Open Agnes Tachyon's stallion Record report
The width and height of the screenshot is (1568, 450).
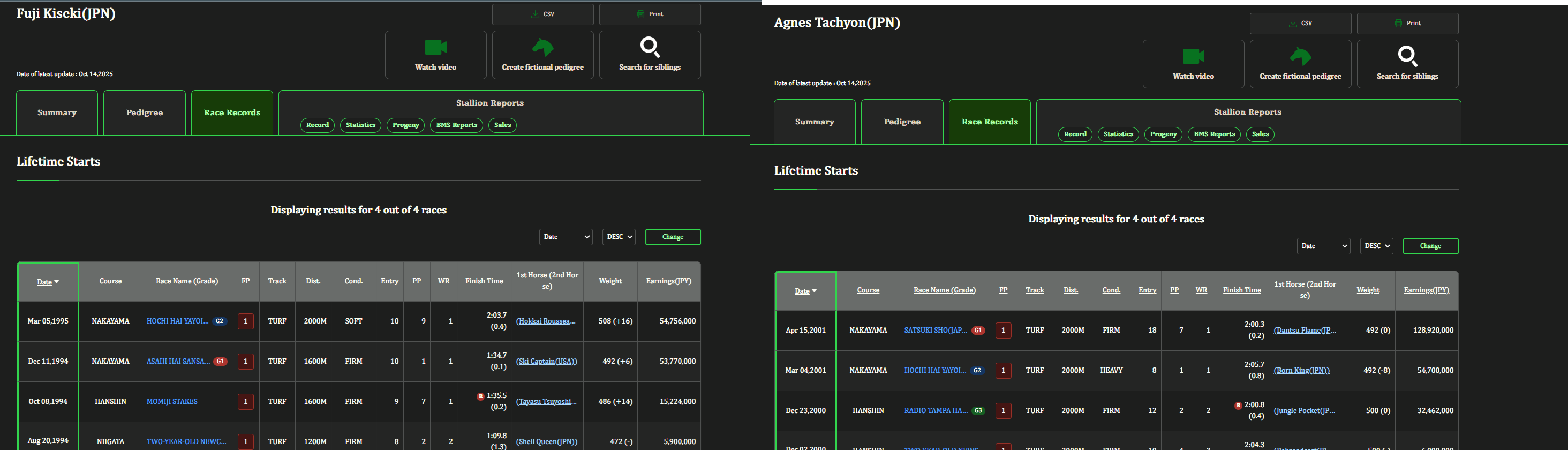coord(1075,134)
